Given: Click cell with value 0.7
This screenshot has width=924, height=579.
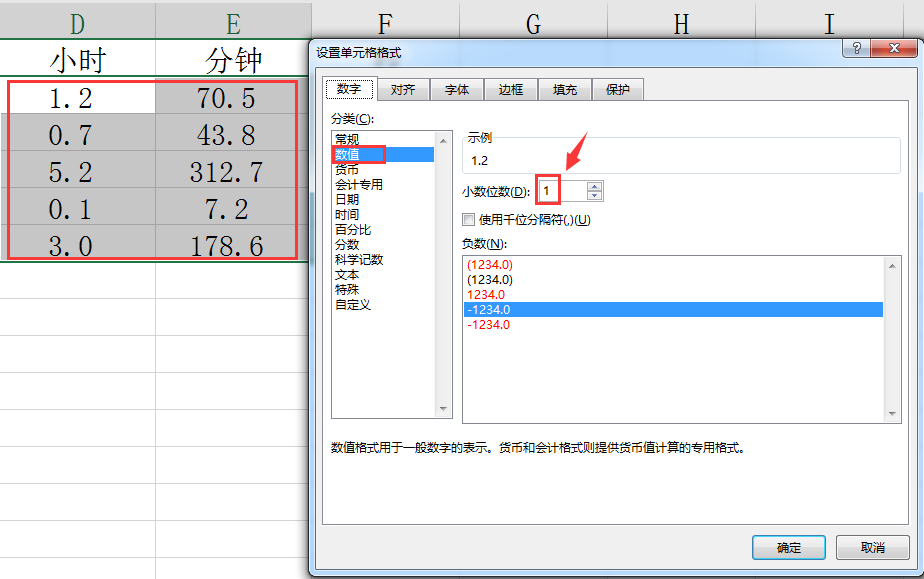Looking at the screenshot, I should point(77,133).
